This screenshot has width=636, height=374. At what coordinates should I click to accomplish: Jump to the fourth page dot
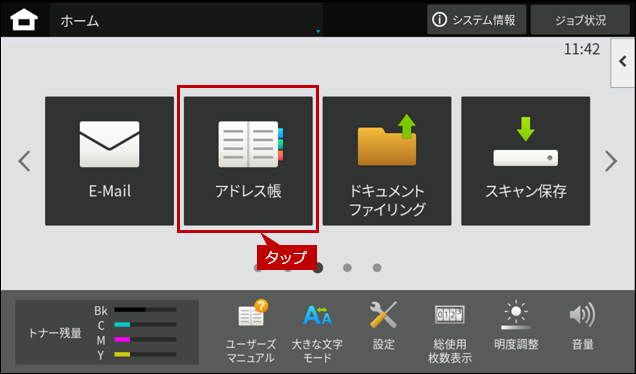pyautogui.click(x=347, y=268)
